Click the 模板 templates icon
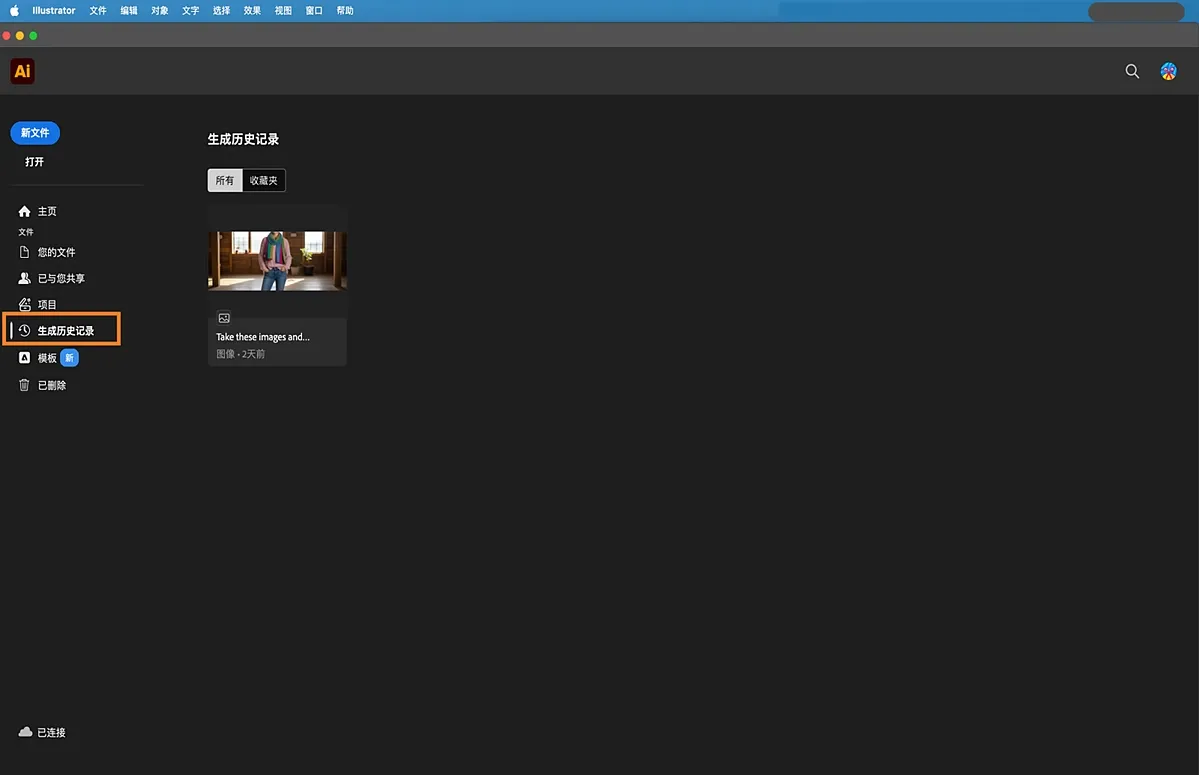Viewport: 1199px width, 775px height. 25,357
